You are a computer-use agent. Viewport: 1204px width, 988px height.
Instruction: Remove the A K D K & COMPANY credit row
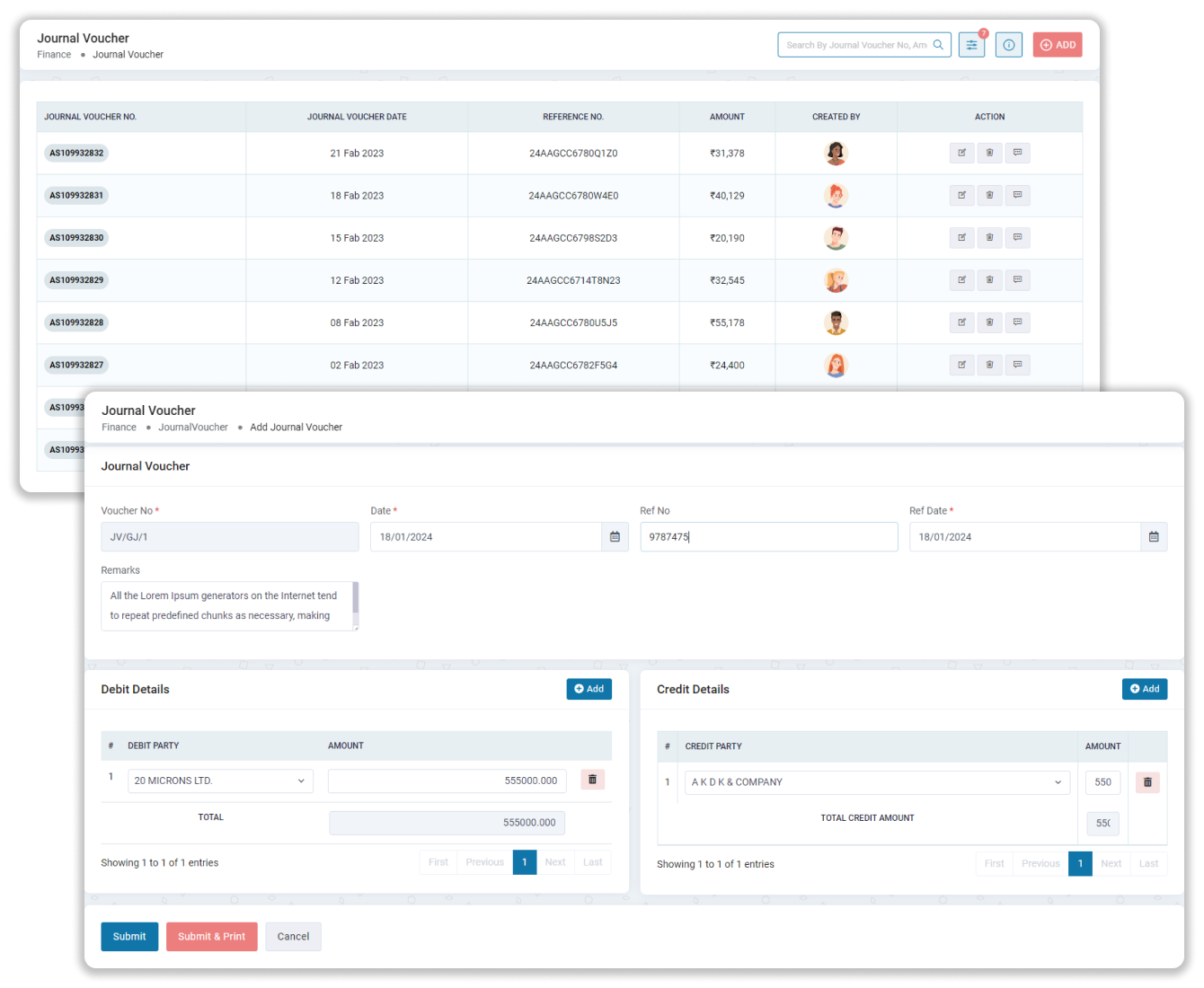1147,782
